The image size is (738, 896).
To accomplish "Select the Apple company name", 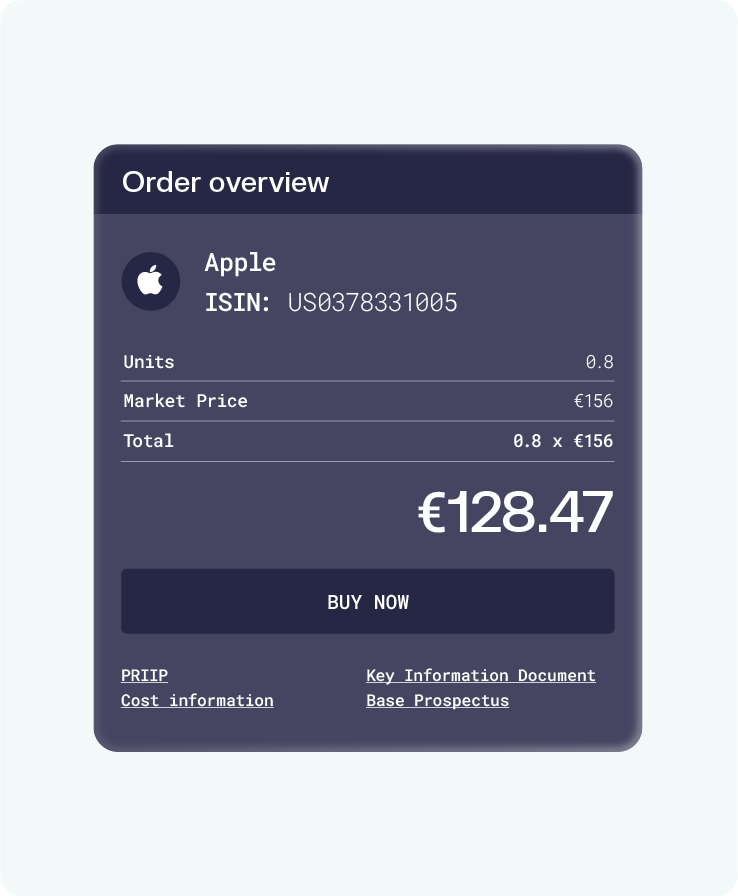I will coord(240,263).
